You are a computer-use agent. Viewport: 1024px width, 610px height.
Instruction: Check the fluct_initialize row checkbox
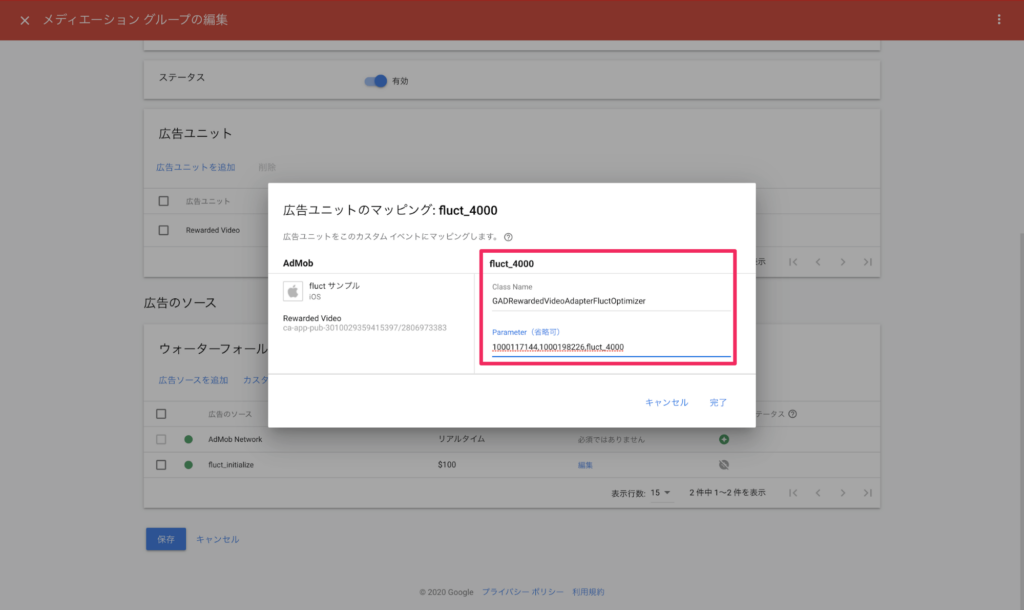(161, 465)
